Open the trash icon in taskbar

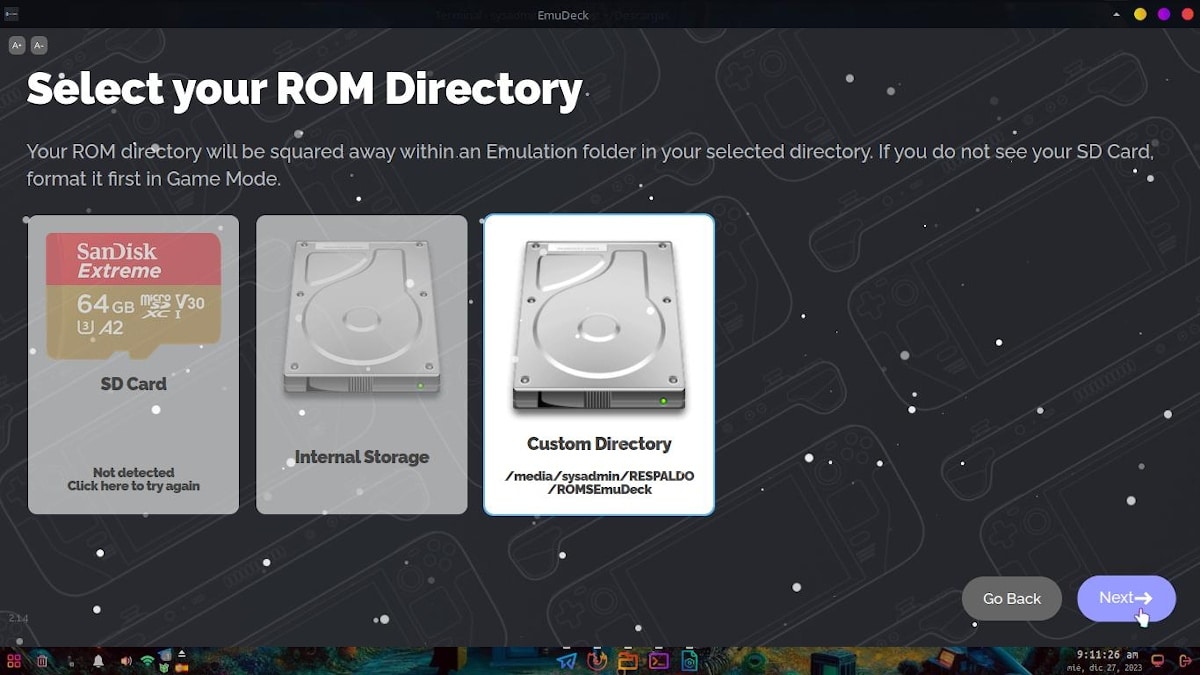pos(42,661)
